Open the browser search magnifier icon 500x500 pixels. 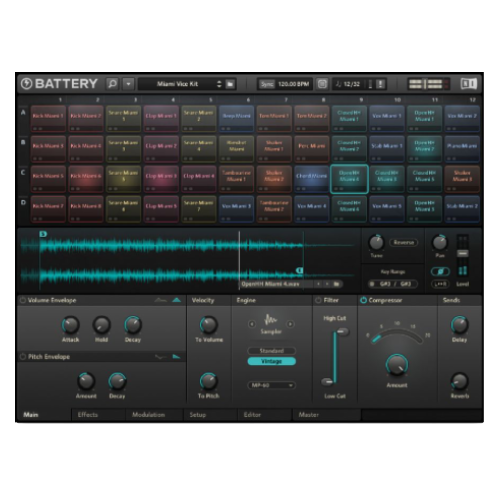[x=112, y=84]
